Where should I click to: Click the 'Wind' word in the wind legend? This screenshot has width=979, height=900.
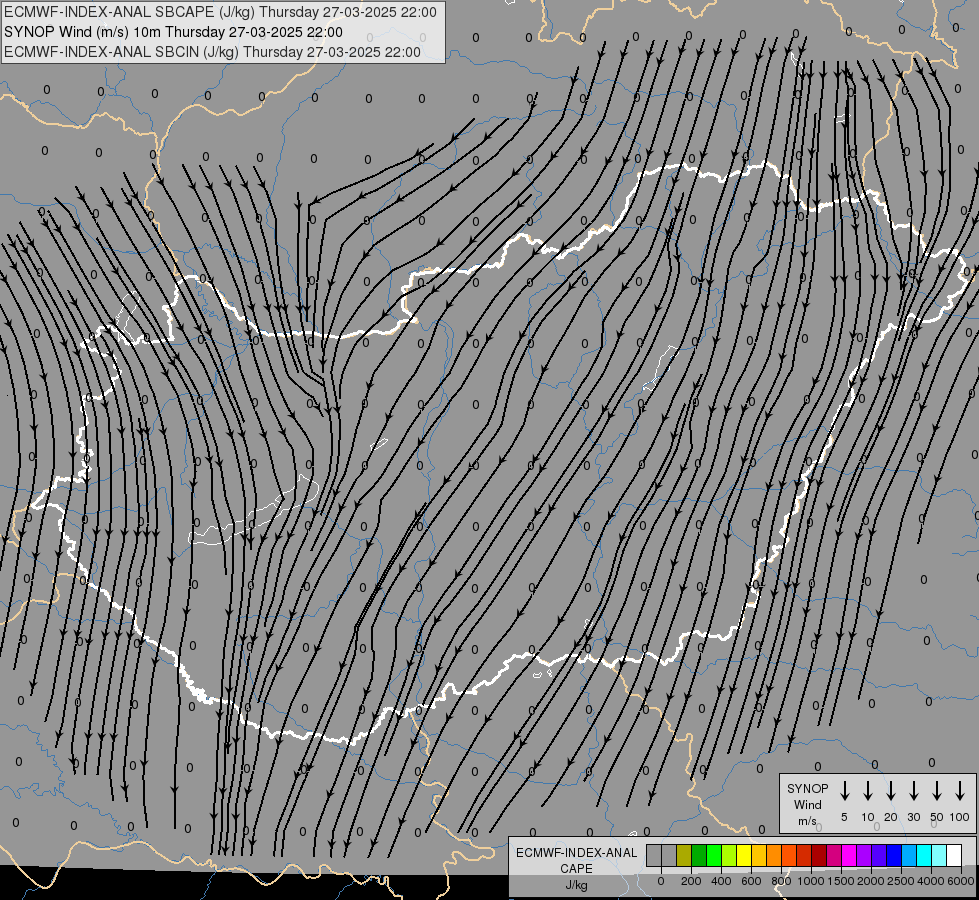[807, 804]
